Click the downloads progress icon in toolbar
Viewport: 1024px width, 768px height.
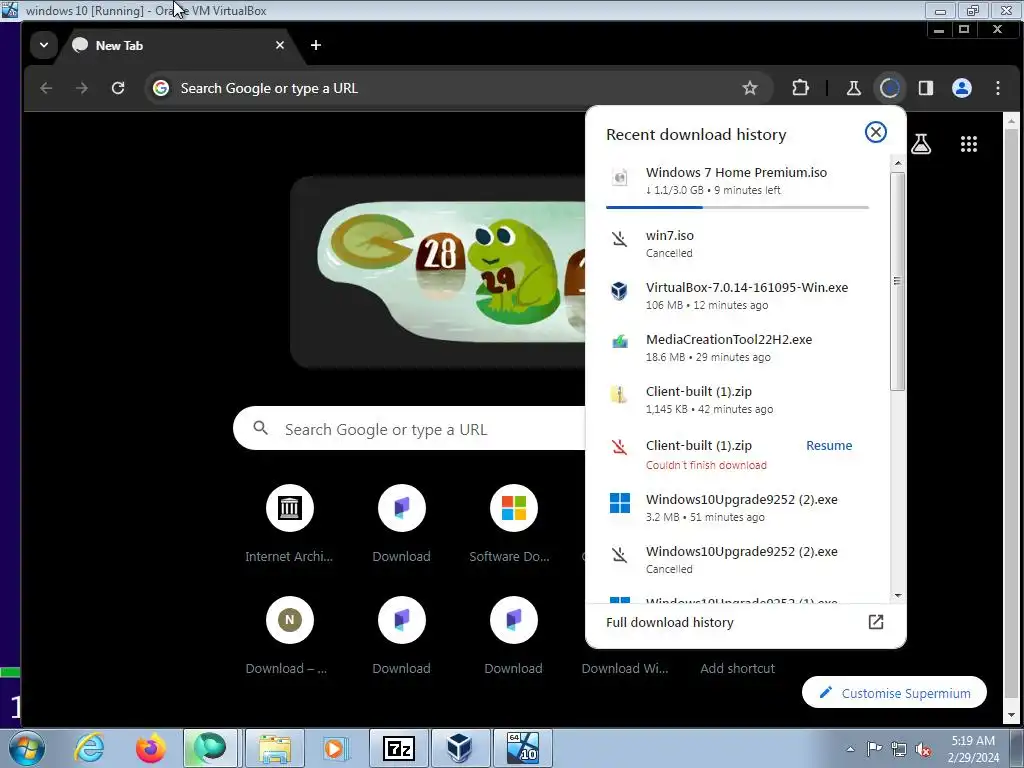(889, 88)
